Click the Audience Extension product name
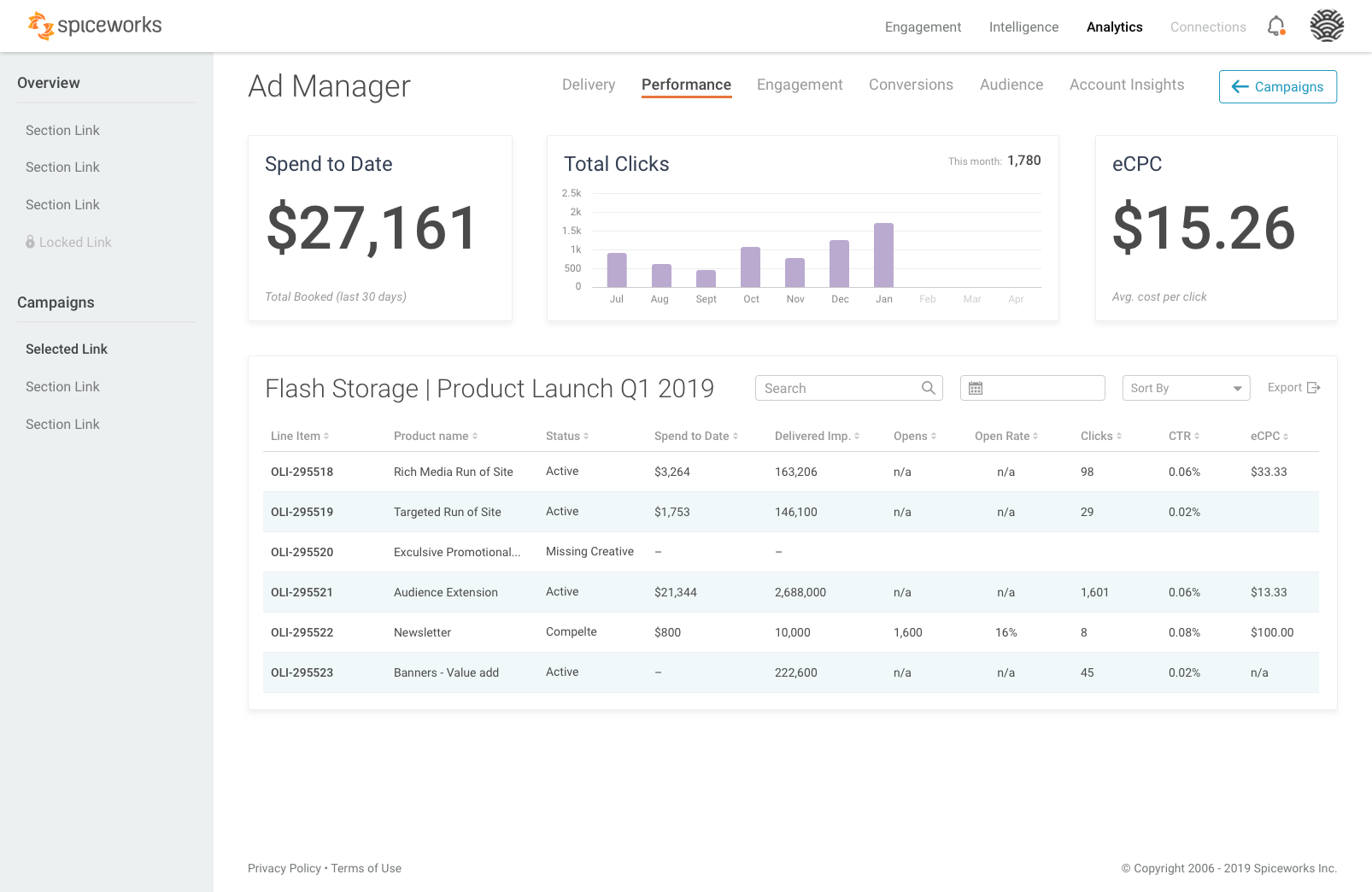 pyautogui.click(x=446, y=592)
